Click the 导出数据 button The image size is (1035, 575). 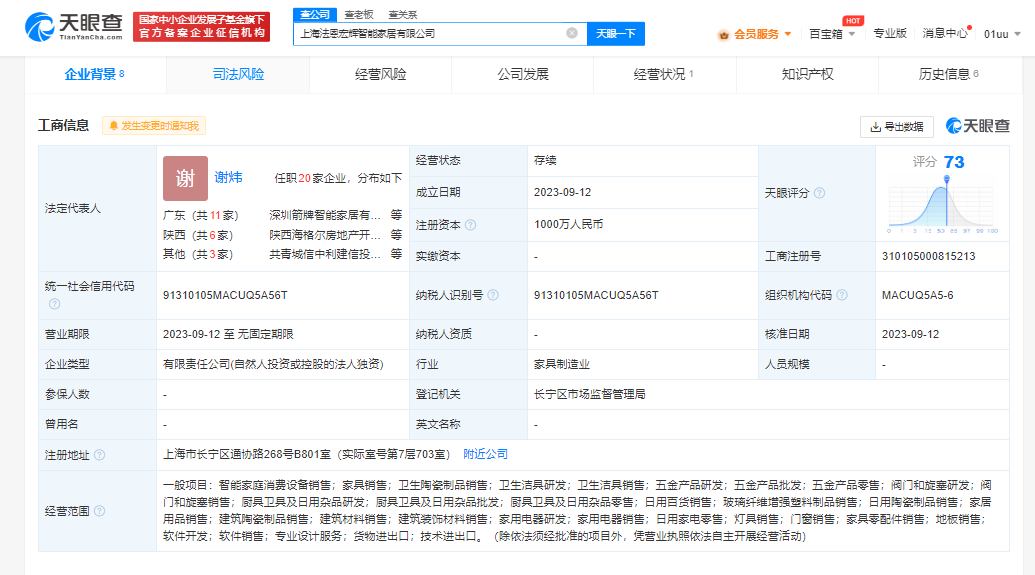(x=897, y=127)
